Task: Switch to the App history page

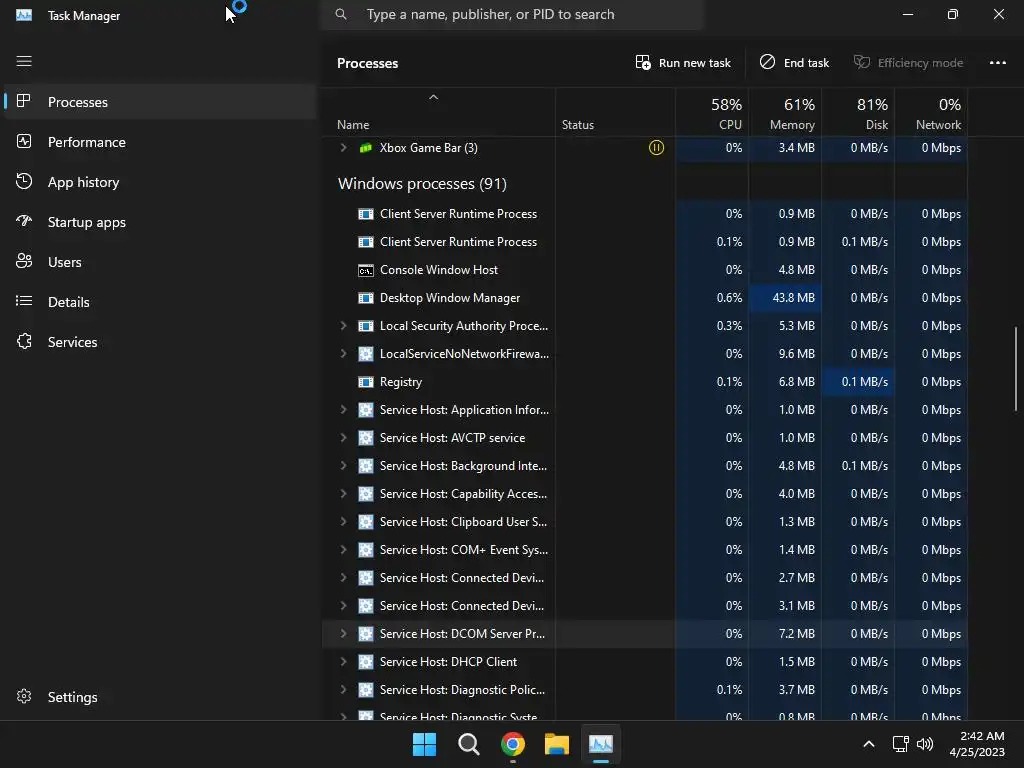Action: tap(160, 182)
